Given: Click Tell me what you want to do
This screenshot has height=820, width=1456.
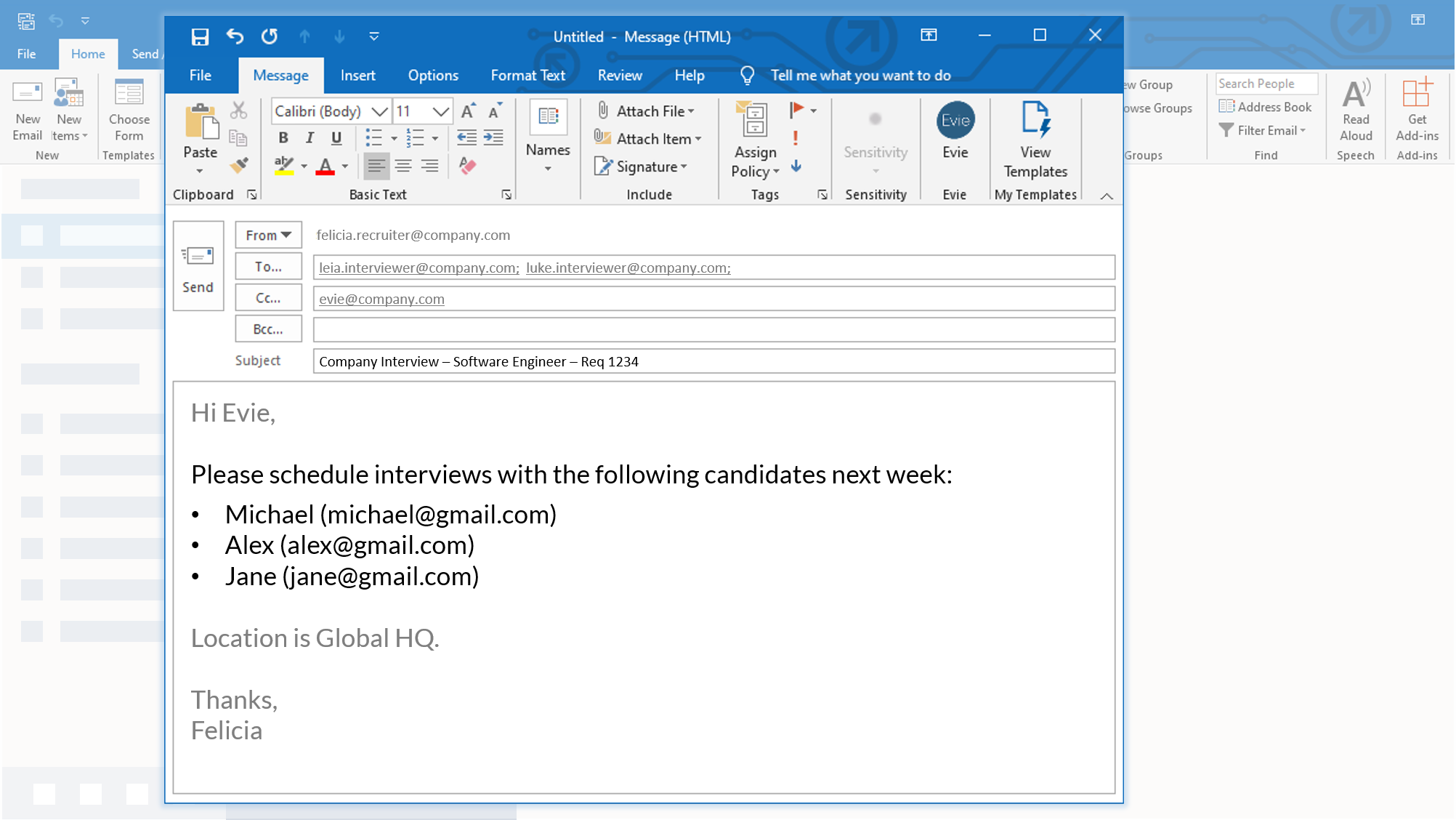Looking at the screenshot, I should coord(860,76).
